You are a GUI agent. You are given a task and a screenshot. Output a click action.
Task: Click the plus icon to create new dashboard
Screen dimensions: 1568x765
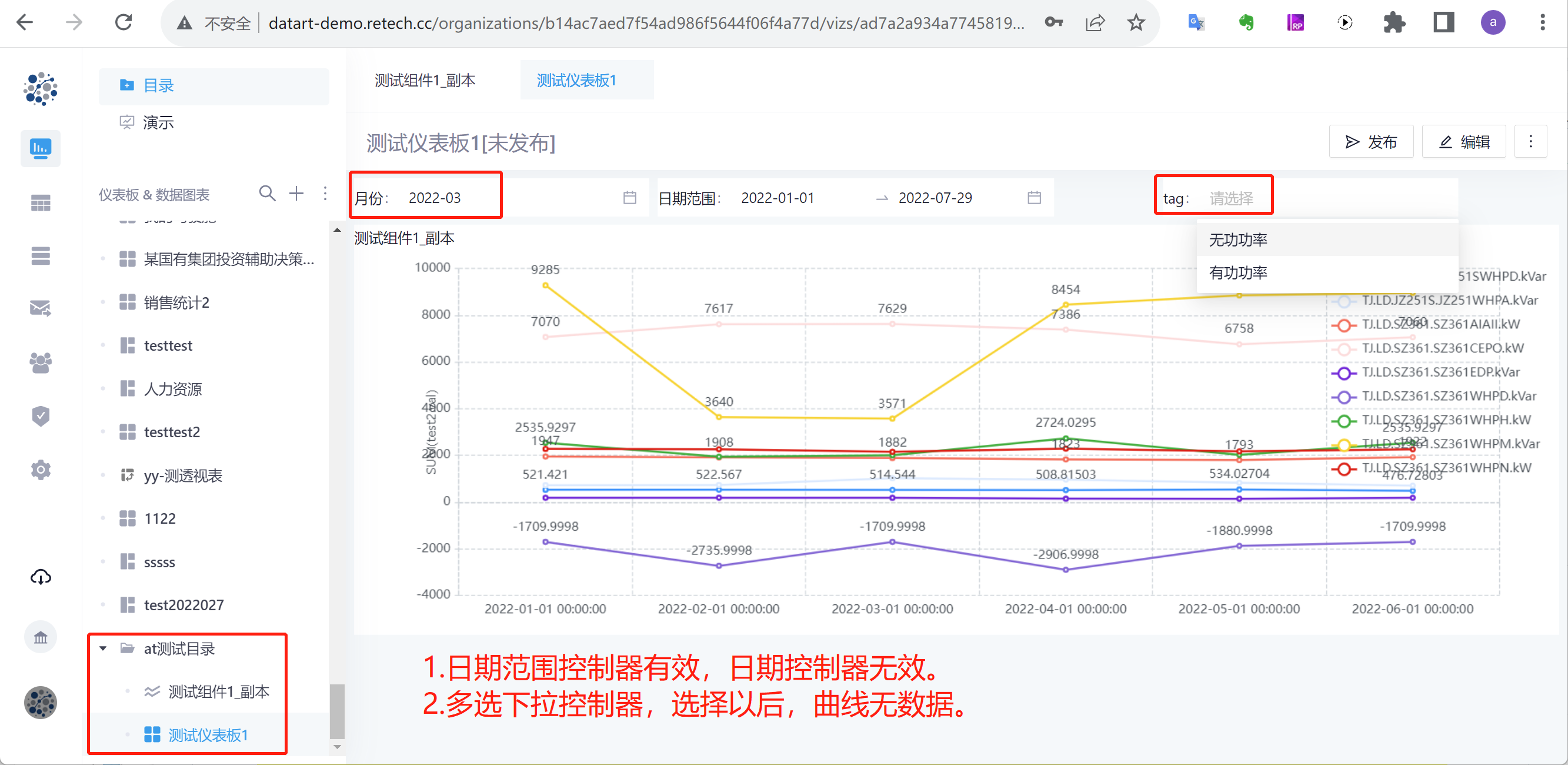[x=296, y=194]
